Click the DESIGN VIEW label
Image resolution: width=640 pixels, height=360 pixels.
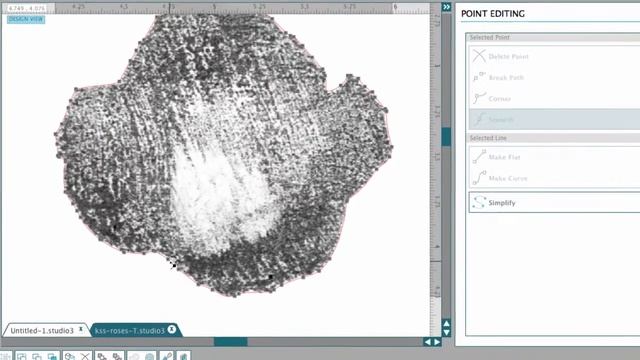point(26,19)
